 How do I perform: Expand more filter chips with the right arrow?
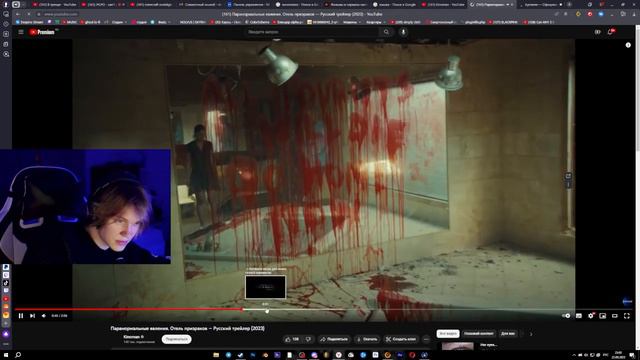click(531, 334)
